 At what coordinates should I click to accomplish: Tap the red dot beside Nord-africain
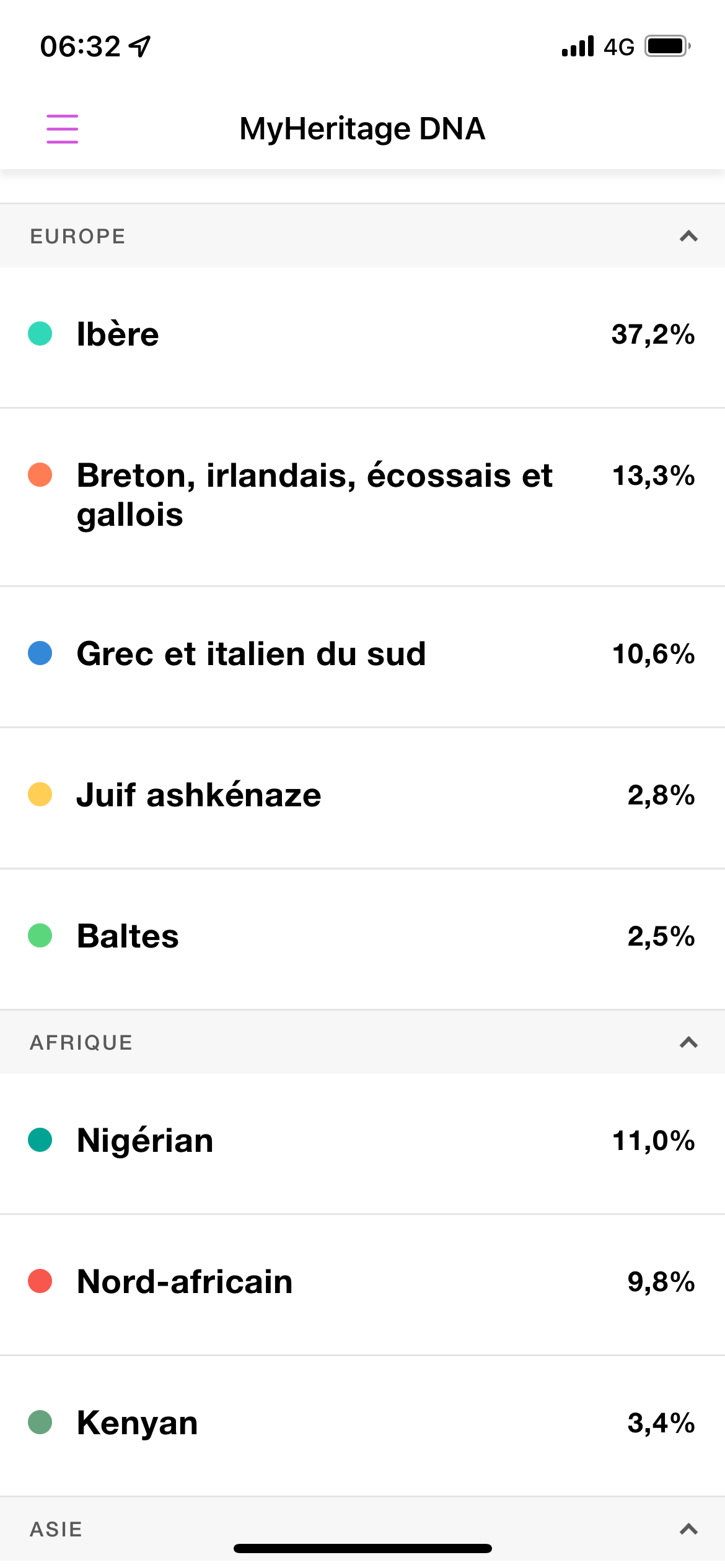pos(40,1281)
